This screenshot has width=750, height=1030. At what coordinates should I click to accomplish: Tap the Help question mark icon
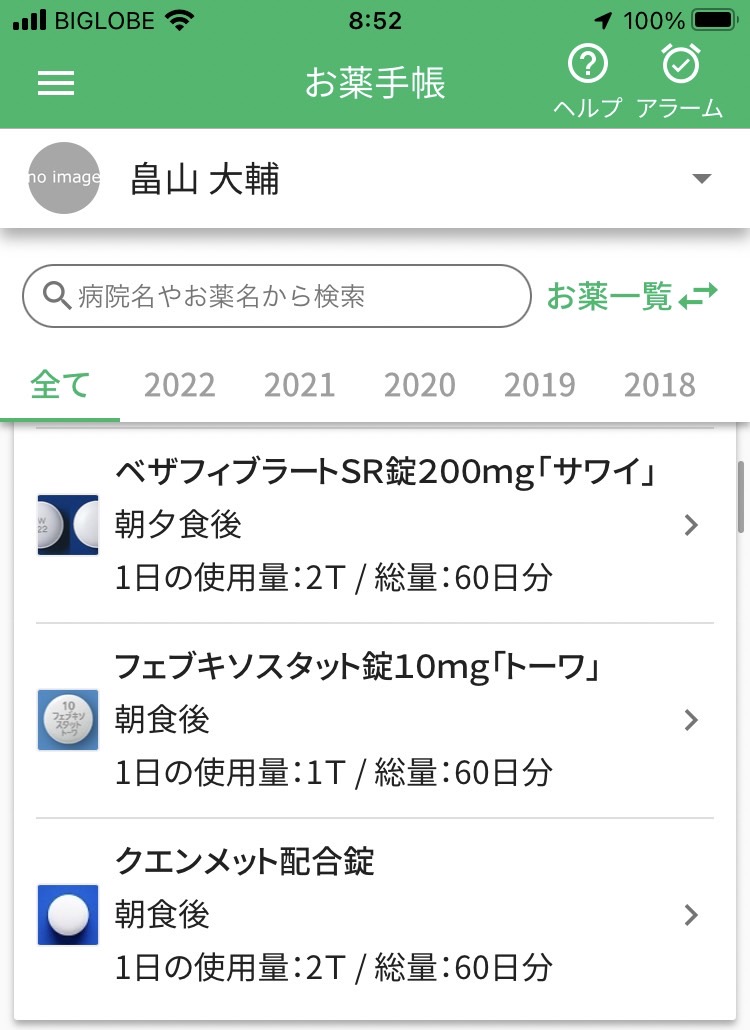[x=588, y=64]
